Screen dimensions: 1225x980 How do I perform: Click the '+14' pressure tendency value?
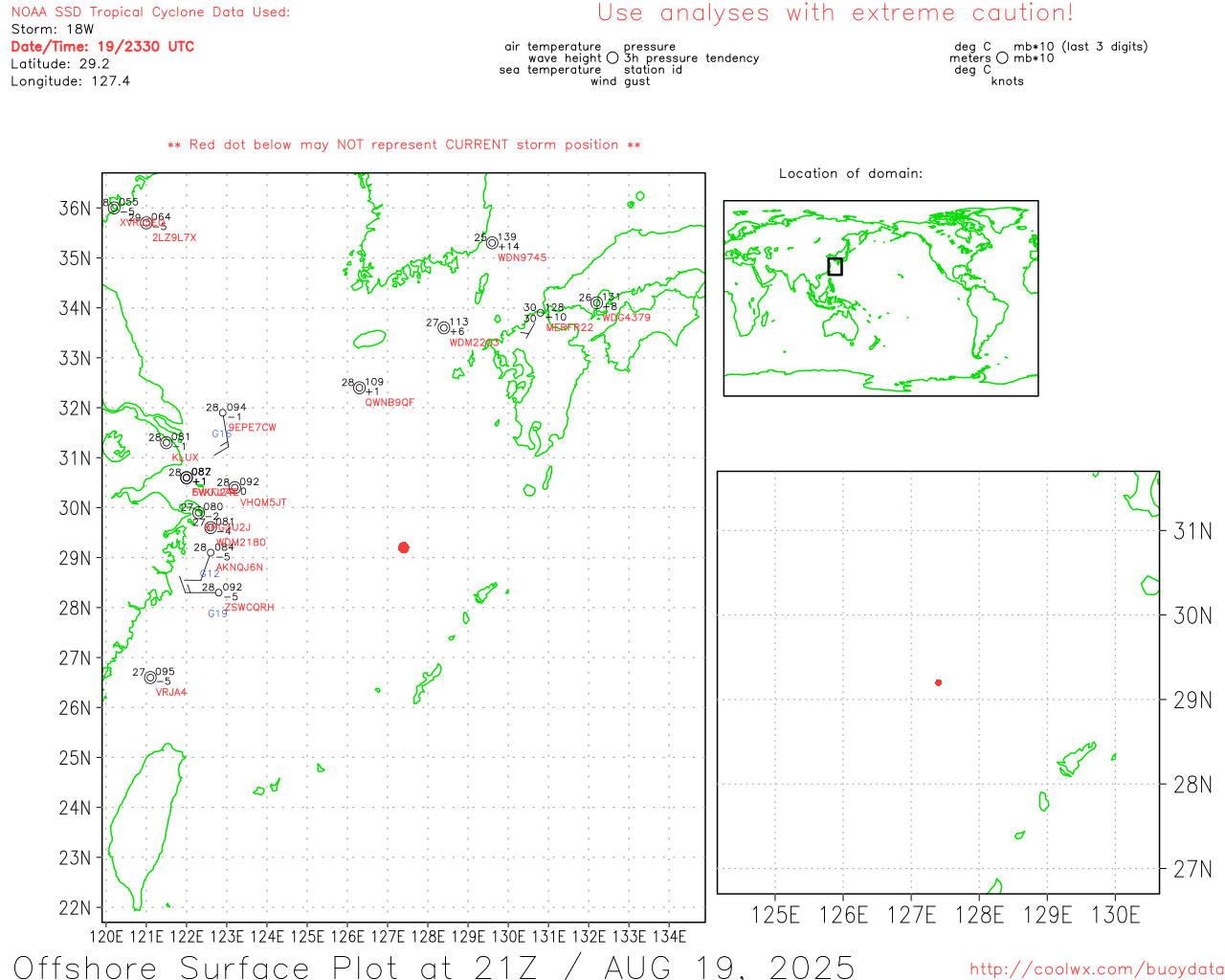tap(508, 247)
